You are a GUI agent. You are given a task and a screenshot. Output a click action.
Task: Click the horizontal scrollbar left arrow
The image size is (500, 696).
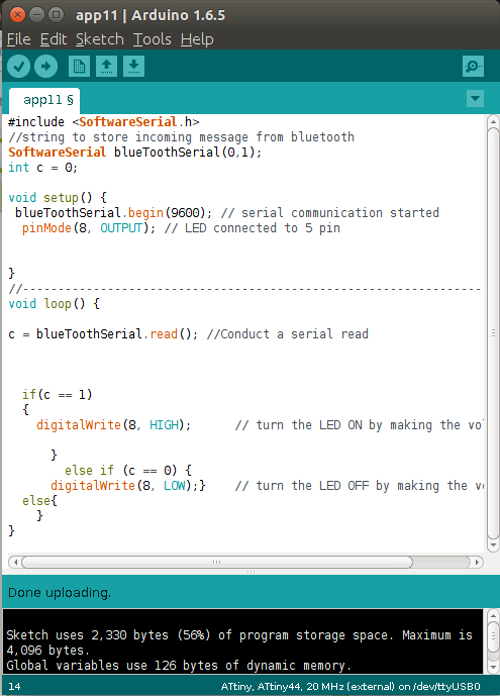pyautogui.click(x=15, y=562)
